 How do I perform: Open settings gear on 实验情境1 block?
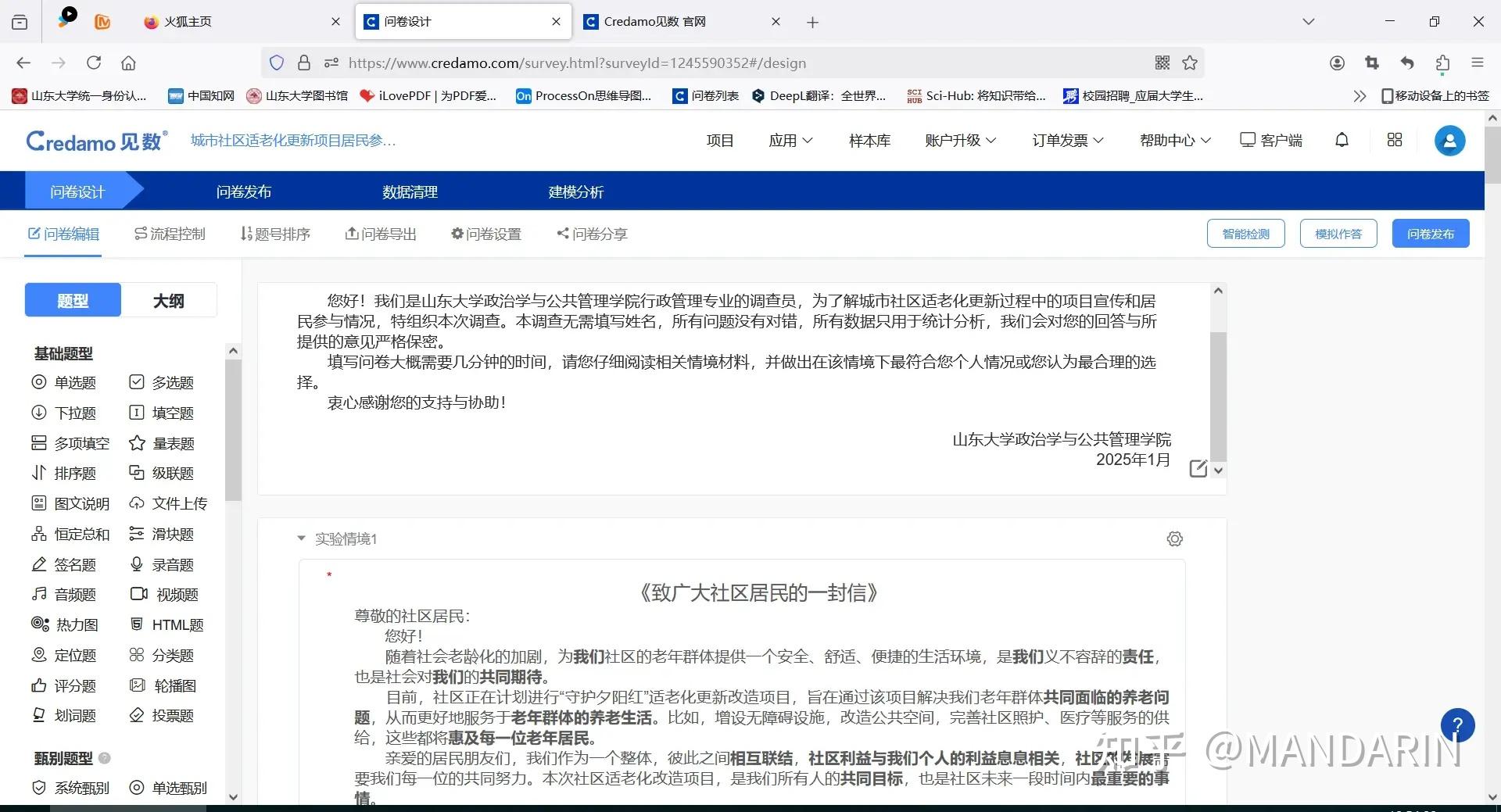coord(1174,538)
